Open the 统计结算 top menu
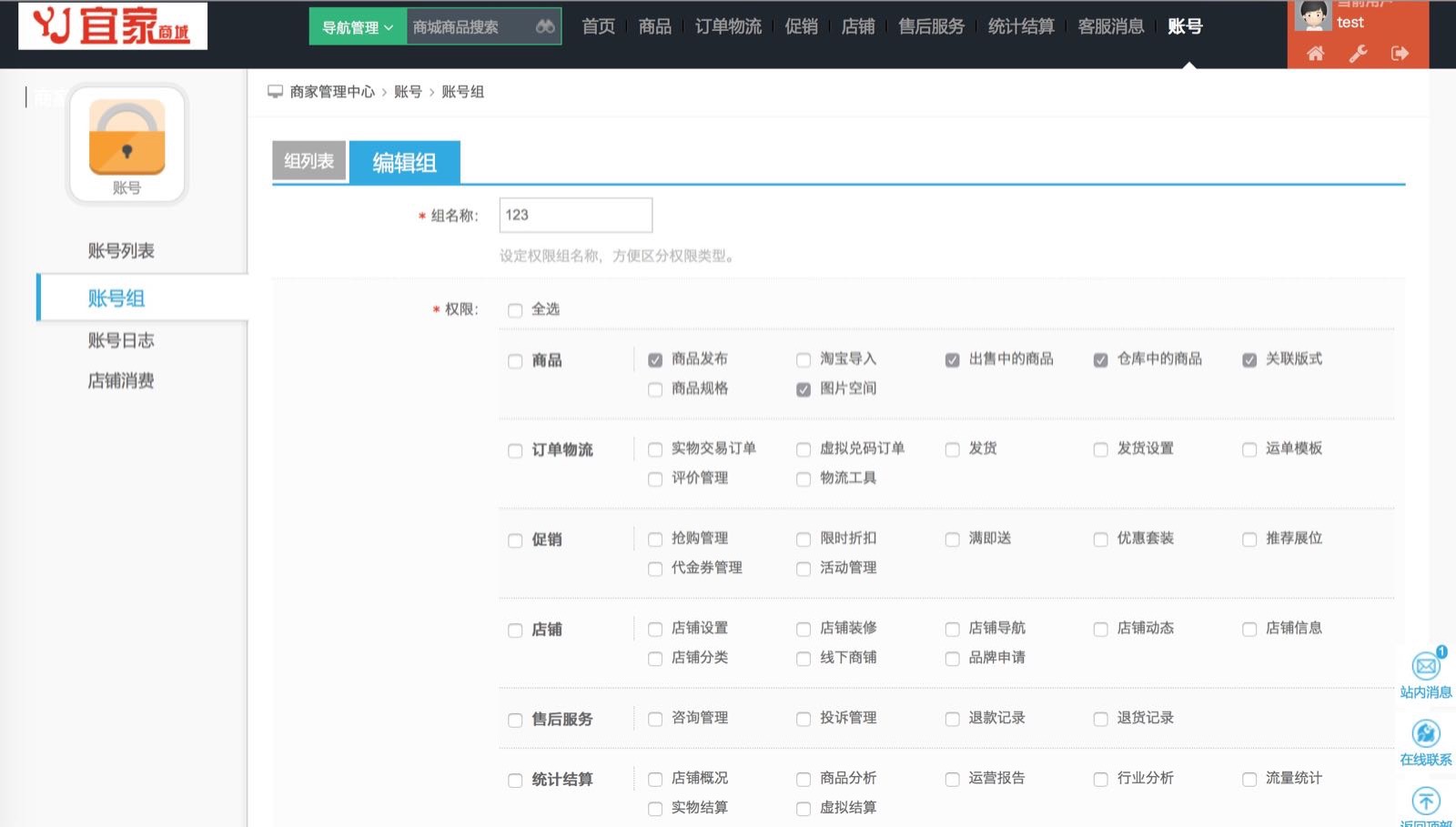The height and width of the screenshot is (827, 1456). point(1021,26)
